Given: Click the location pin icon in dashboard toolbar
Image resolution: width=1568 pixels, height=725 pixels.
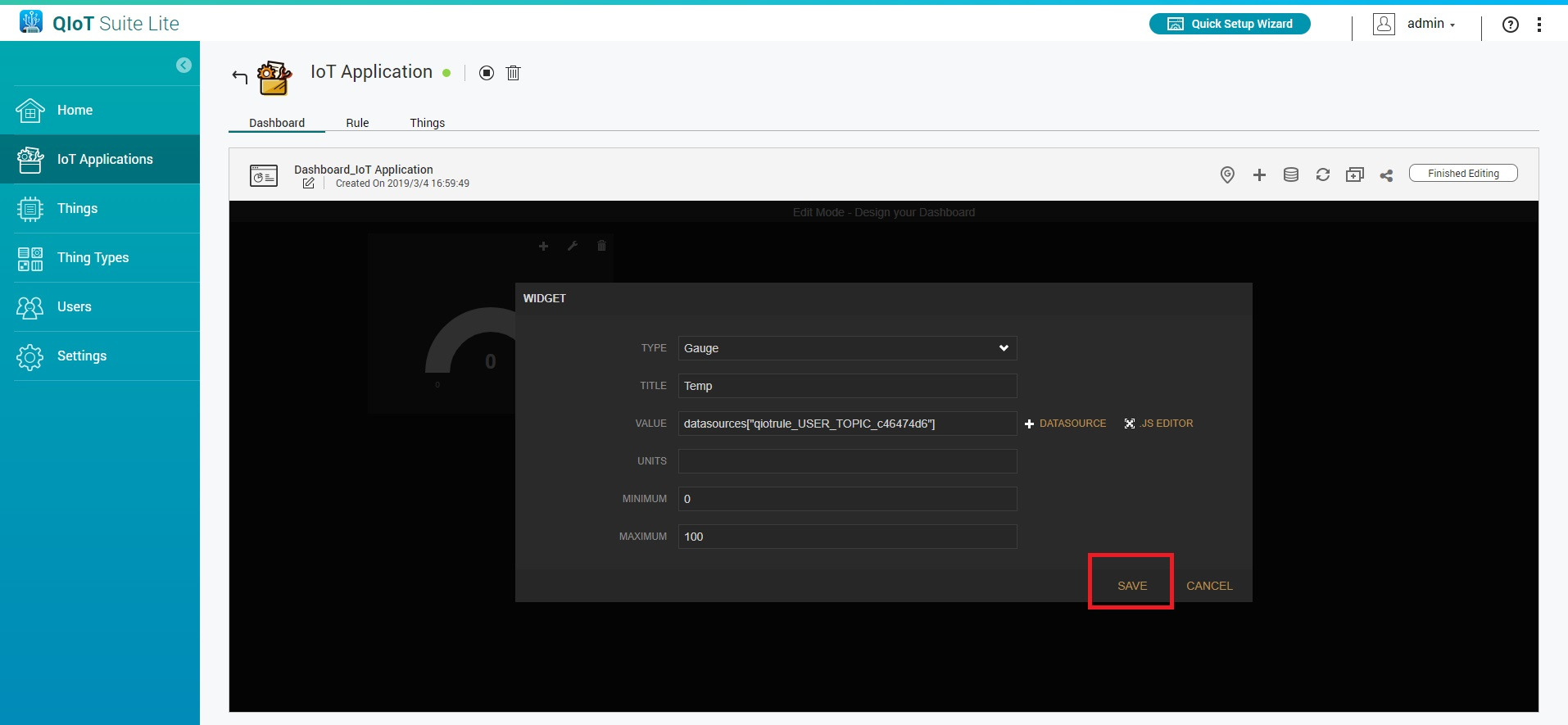Looking at the screenshot, I should click(1227, 174).
